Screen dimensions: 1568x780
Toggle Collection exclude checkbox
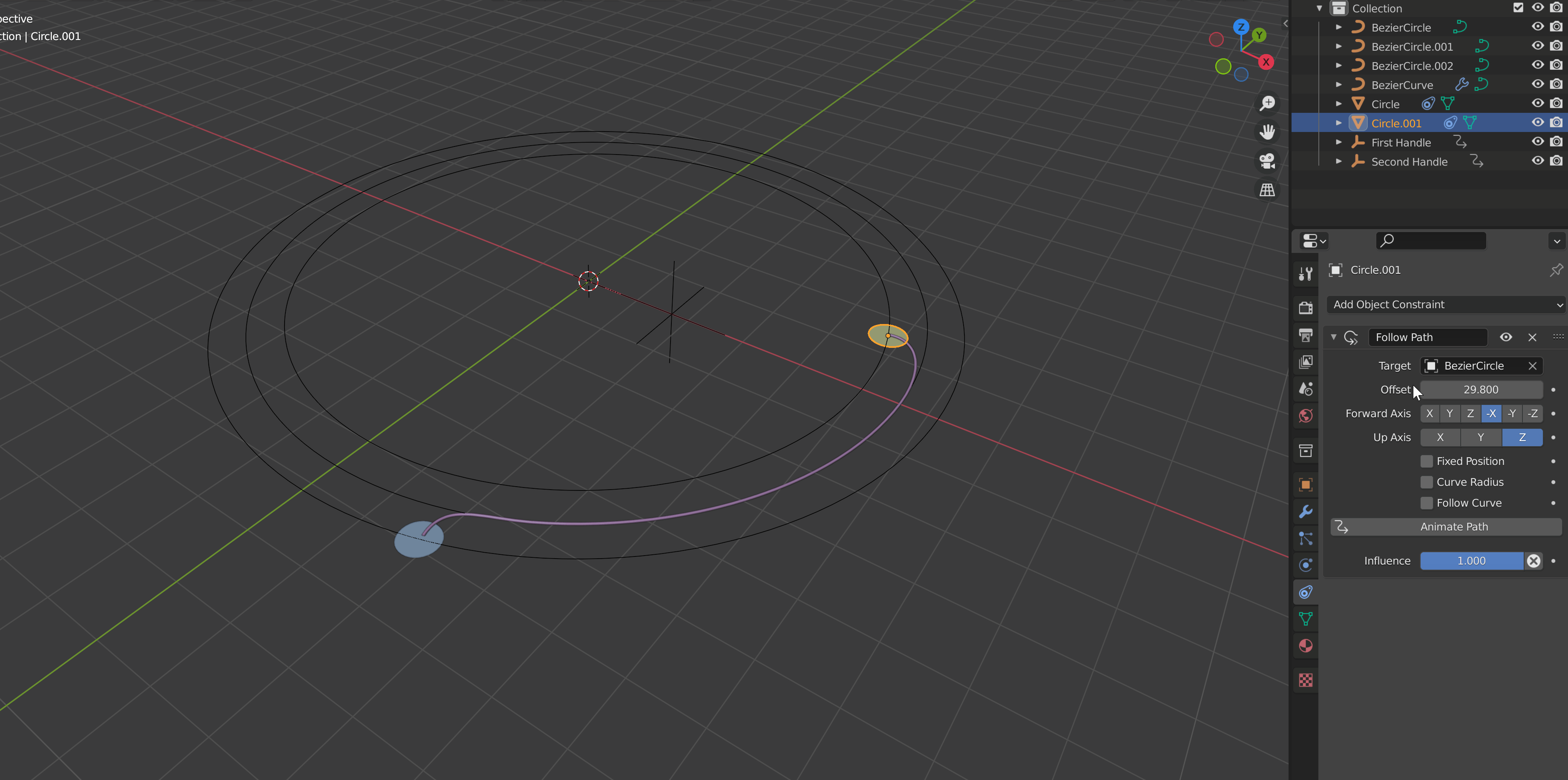coord(1518,8)
